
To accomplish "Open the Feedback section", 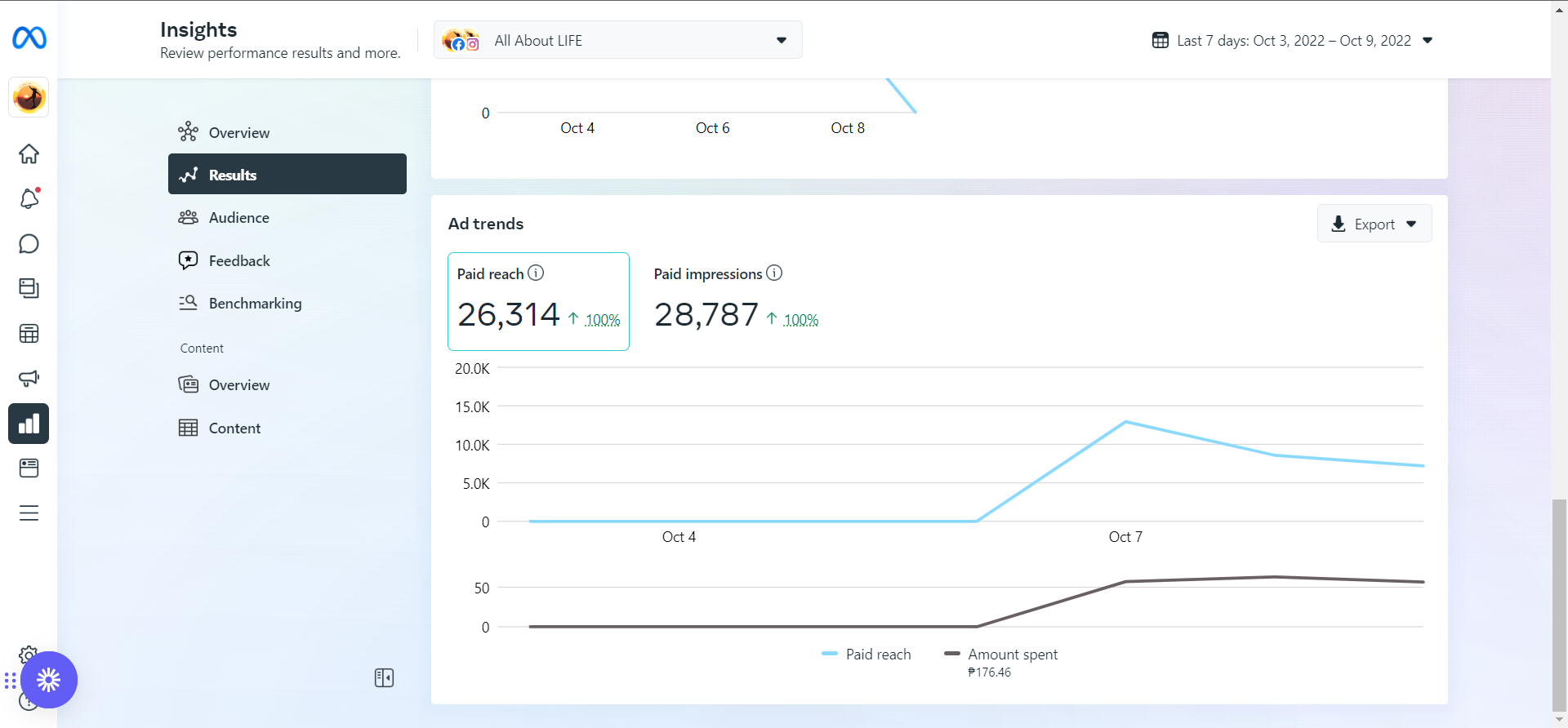I will pyautogui.click(x=287, y=260).
